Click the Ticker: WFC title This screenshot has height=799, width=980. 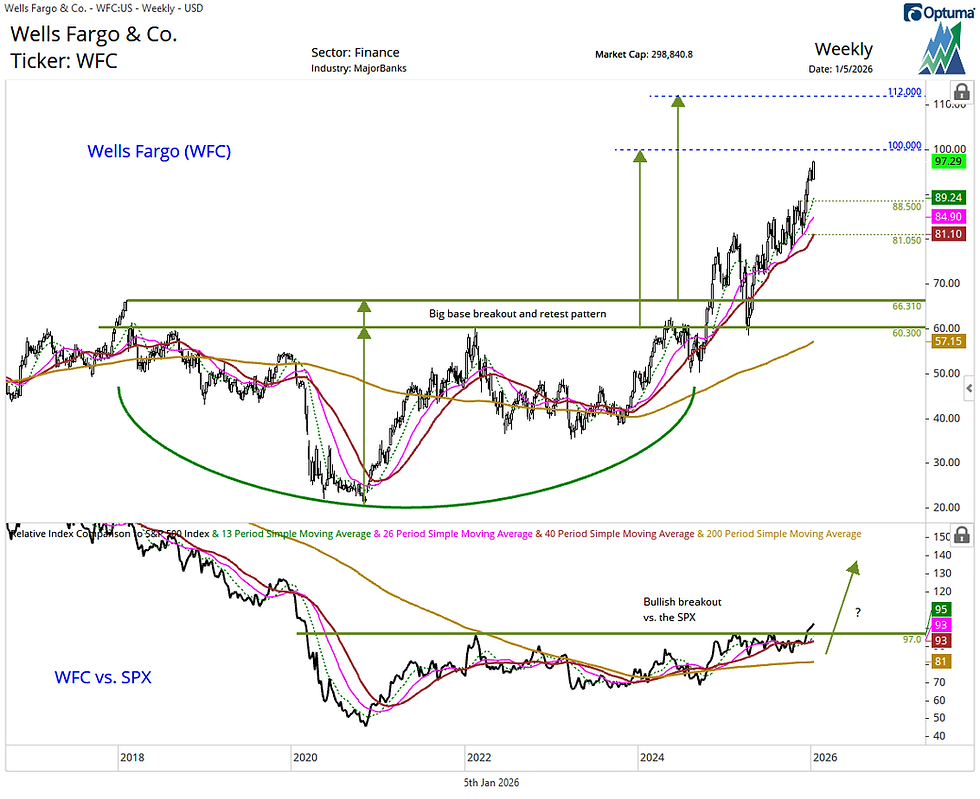point(64,61)
